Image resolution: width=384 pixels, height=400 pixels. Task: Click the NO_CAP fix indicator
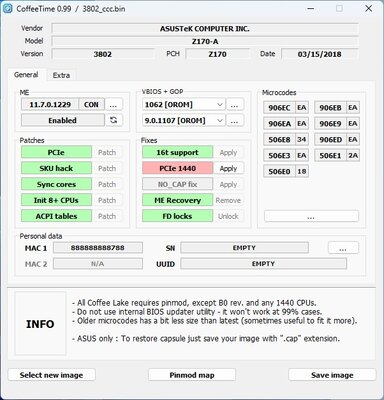tap(177, 184)
